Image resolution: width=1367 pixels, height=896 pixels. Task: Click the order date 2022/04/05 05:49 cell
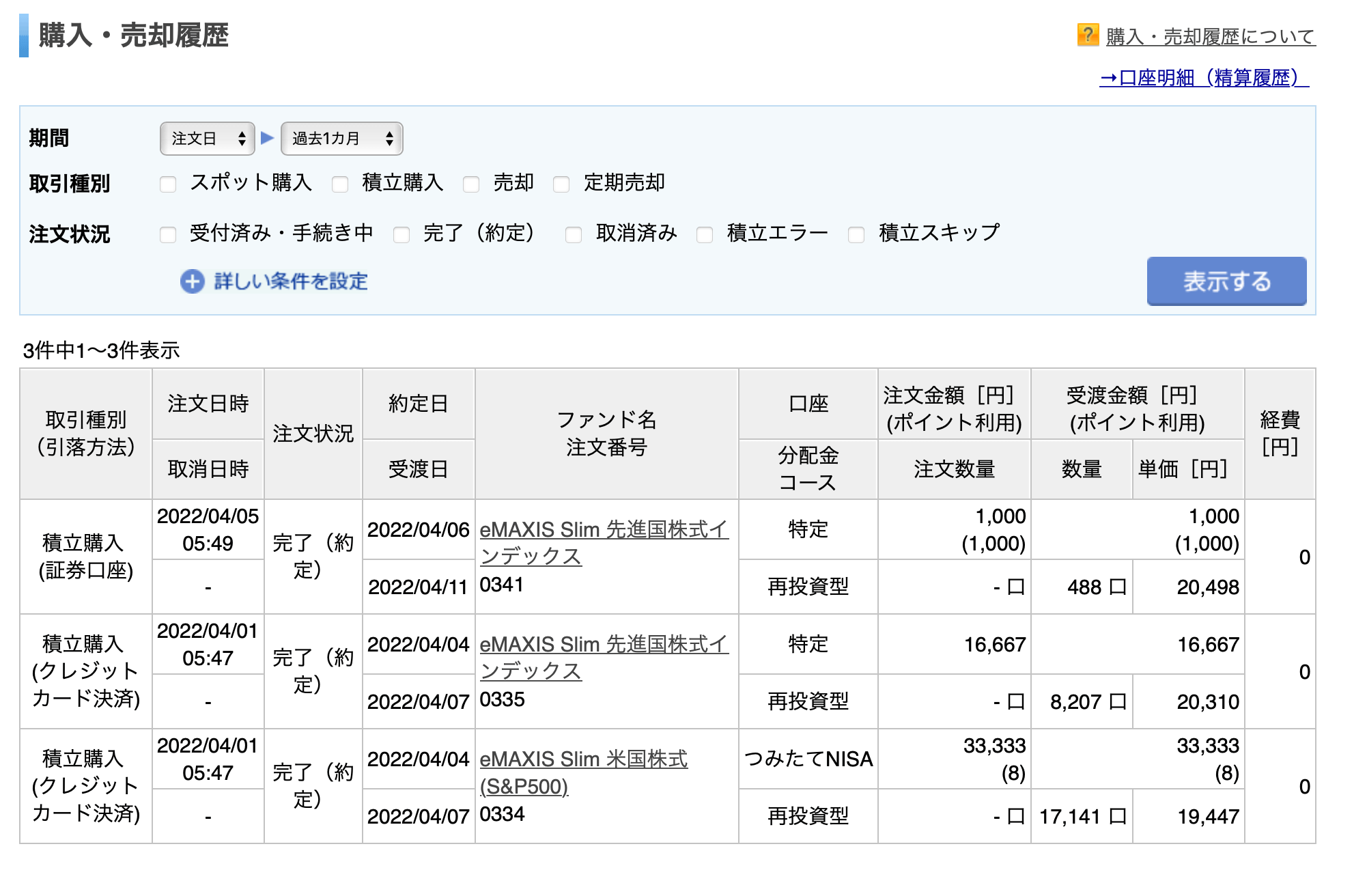point(208,529)
